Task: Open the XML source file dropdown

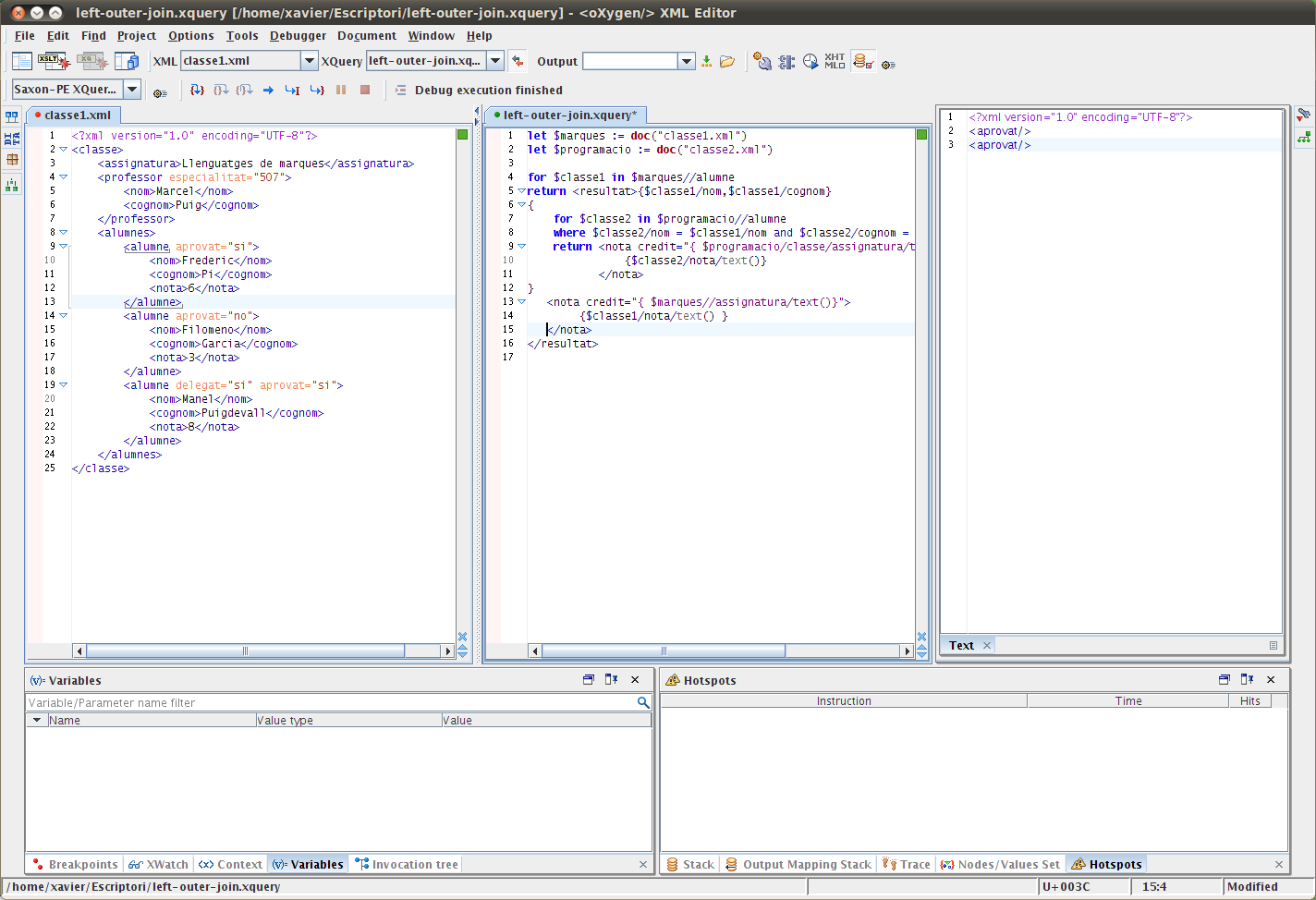Action: (309, 61)
